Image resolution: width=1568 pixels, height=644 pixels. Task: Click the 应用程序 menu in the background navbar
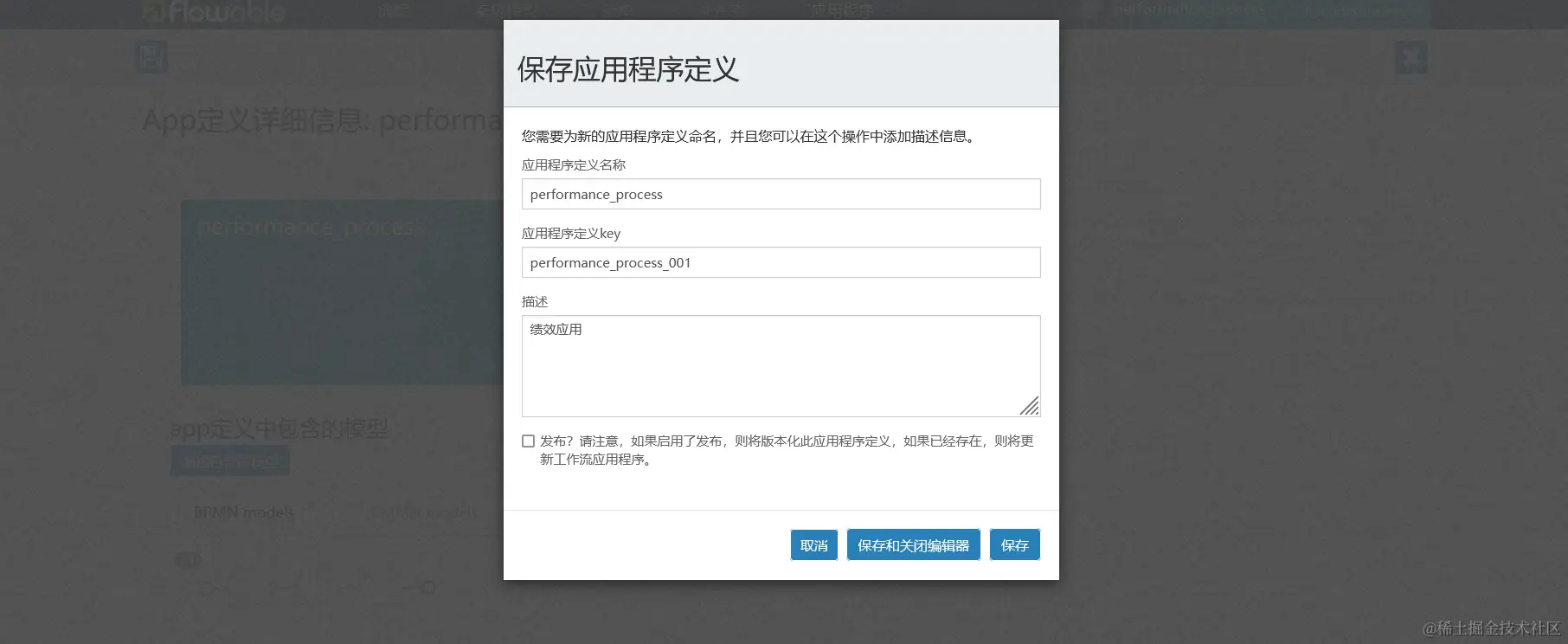841,11
